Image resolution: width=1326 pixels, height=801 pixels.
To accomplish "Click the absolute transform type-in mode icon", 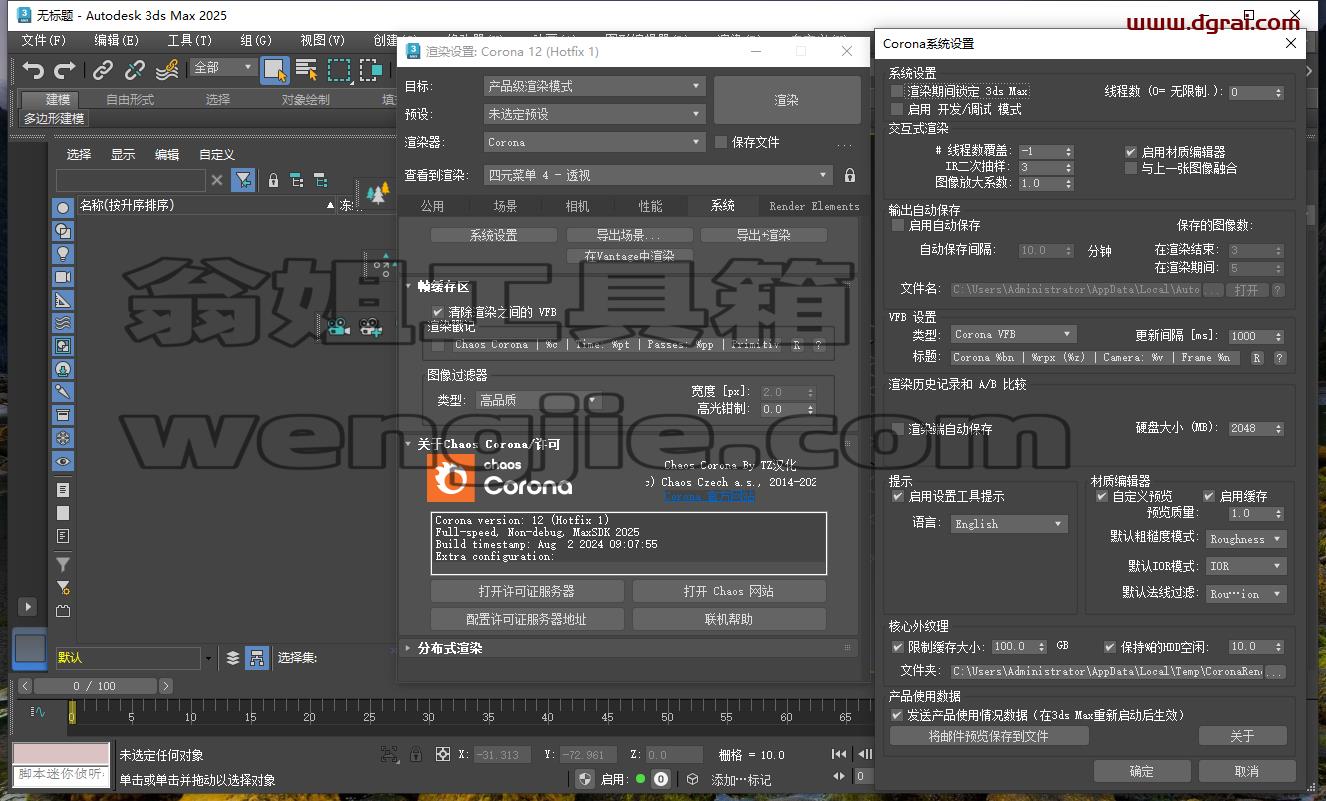I will (x=442, y=754).
